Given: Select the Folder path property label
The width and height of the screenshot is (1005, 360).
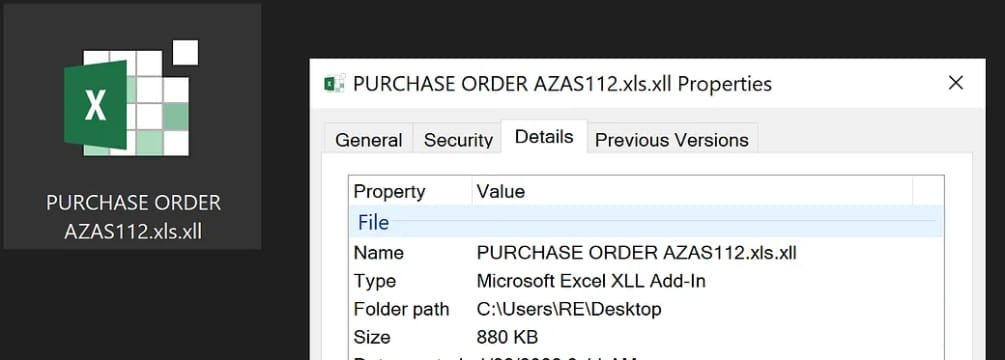Looking at the screenshot, I should (x=401, y=309).
